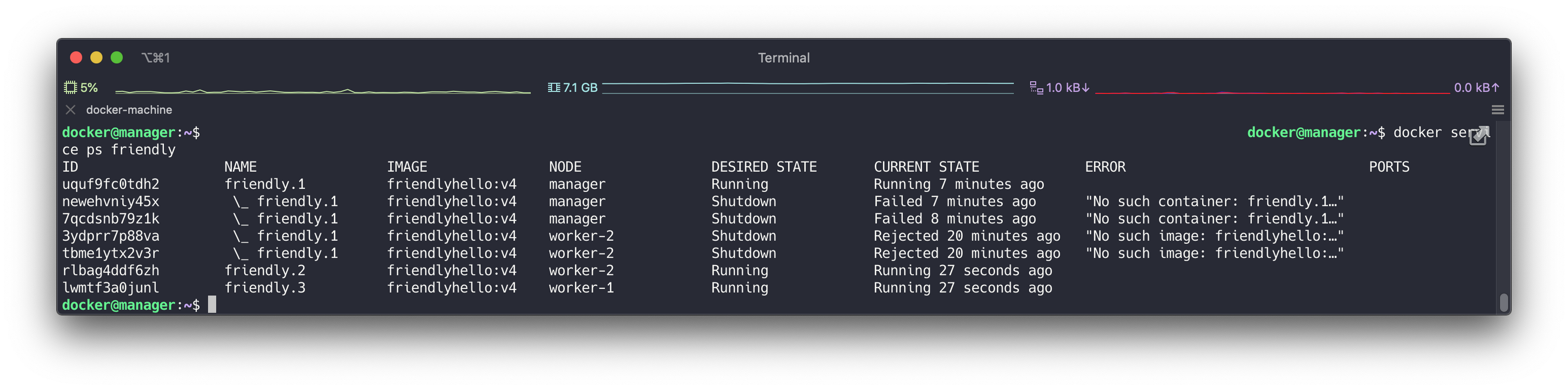This screenshot has height=390, width=1568.
Task: Click the 7.1 GB memory graph
Action: pos(807,88)
